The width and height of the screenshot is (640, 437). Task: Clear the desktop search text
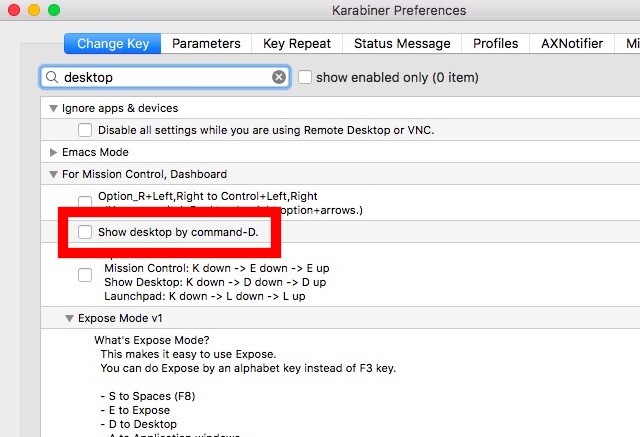[x=279, y=77]
